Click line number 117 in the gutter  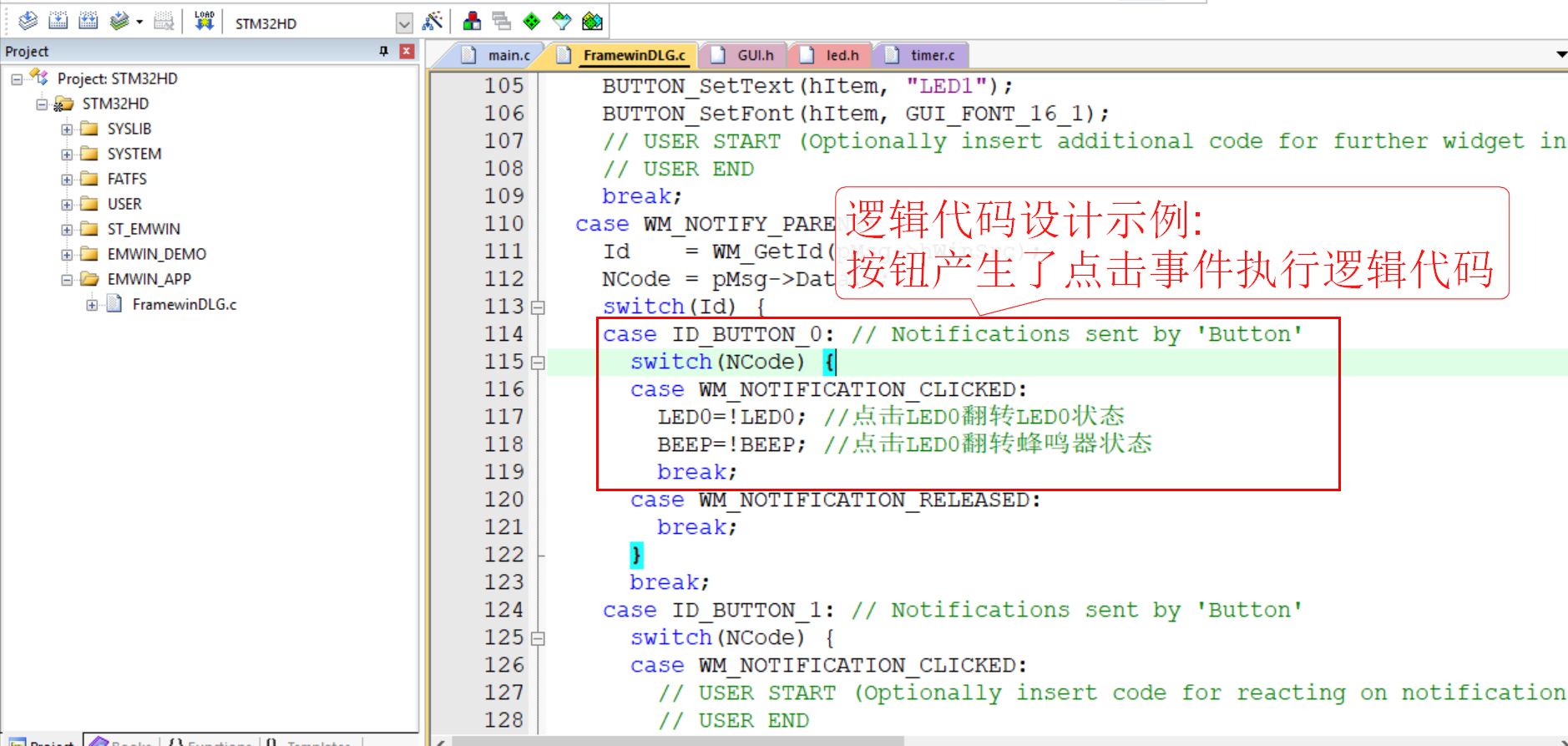[x=504, y=416]
